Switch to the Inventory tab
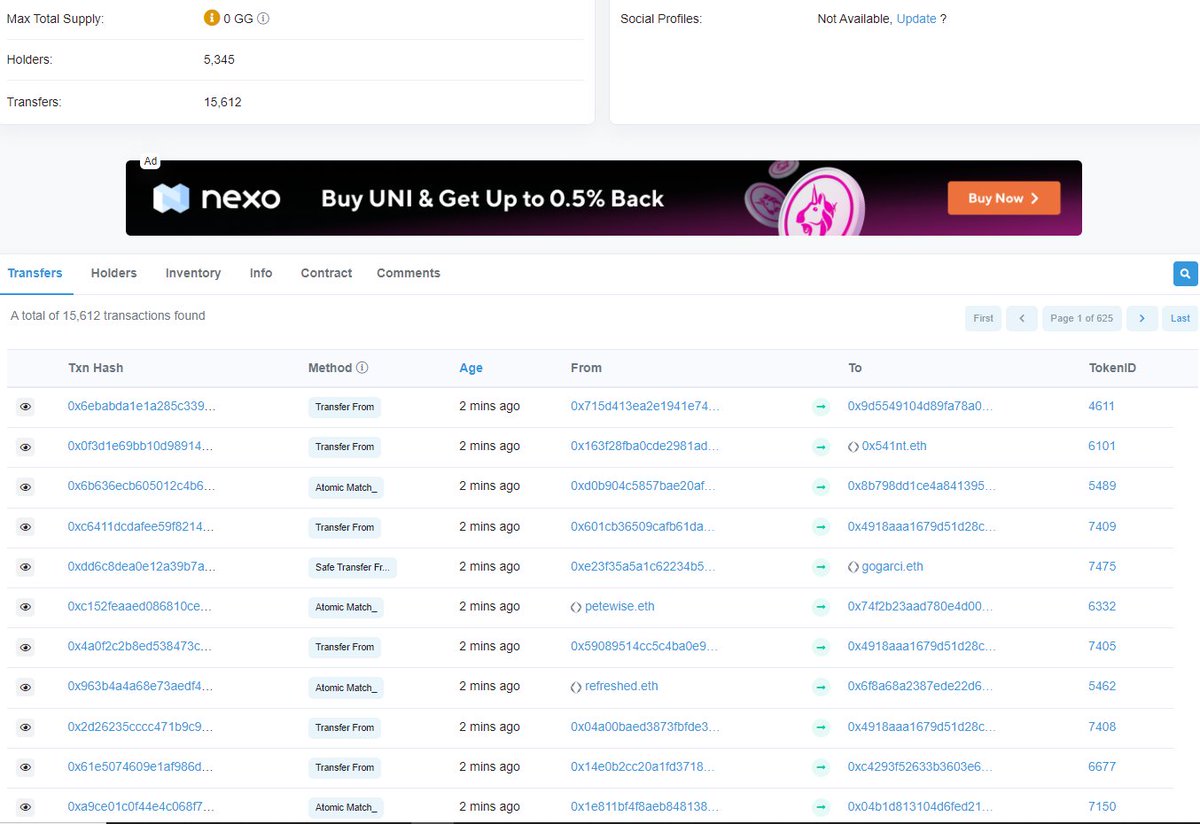This screenshot has height=824, width=1200. (193, 273)
